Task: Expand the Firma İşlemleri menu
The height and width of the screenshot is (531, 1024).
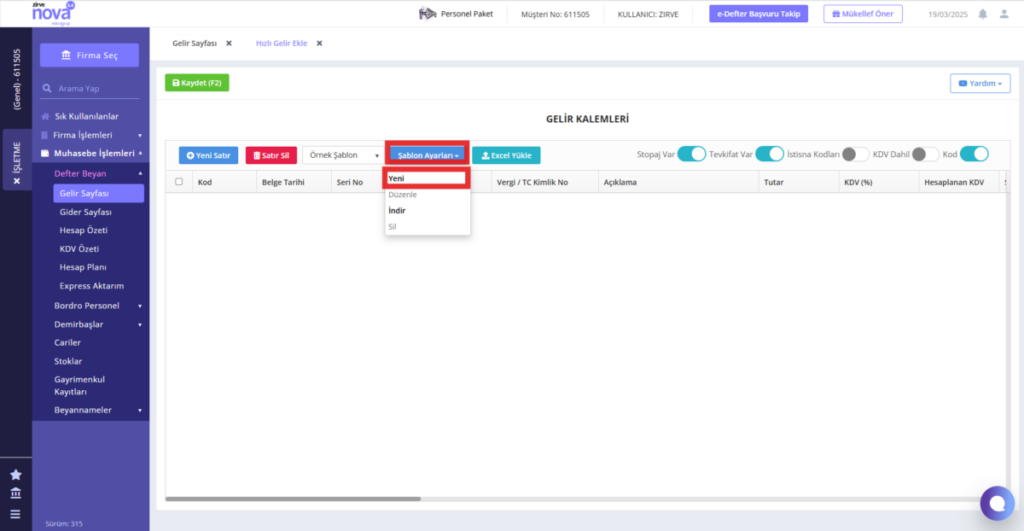Action: 140,135
